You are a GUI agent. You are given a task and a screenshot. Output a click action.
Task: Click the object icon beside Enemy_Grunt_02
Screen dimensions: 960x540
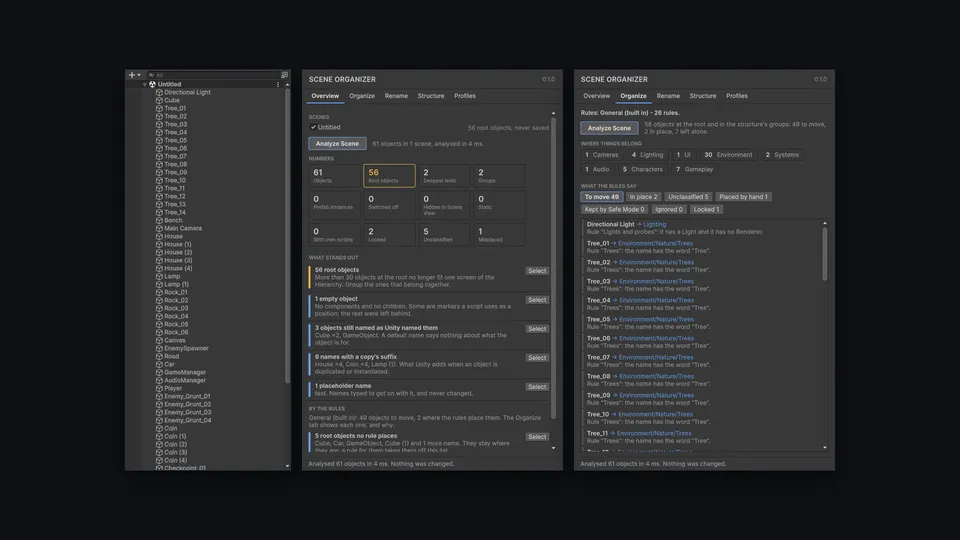[159, 404]
